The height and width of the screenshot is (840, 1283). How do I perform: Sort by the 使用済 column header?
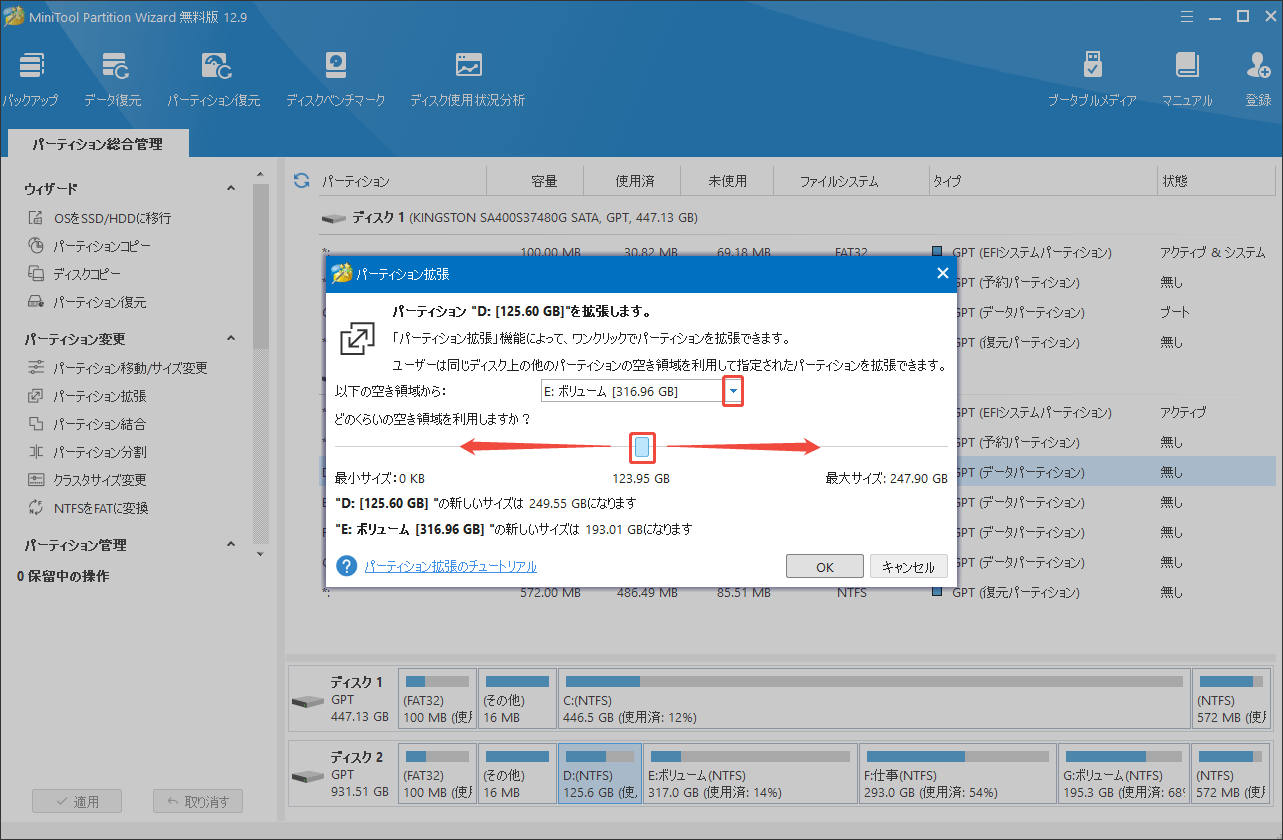click(x=634, y=181)
